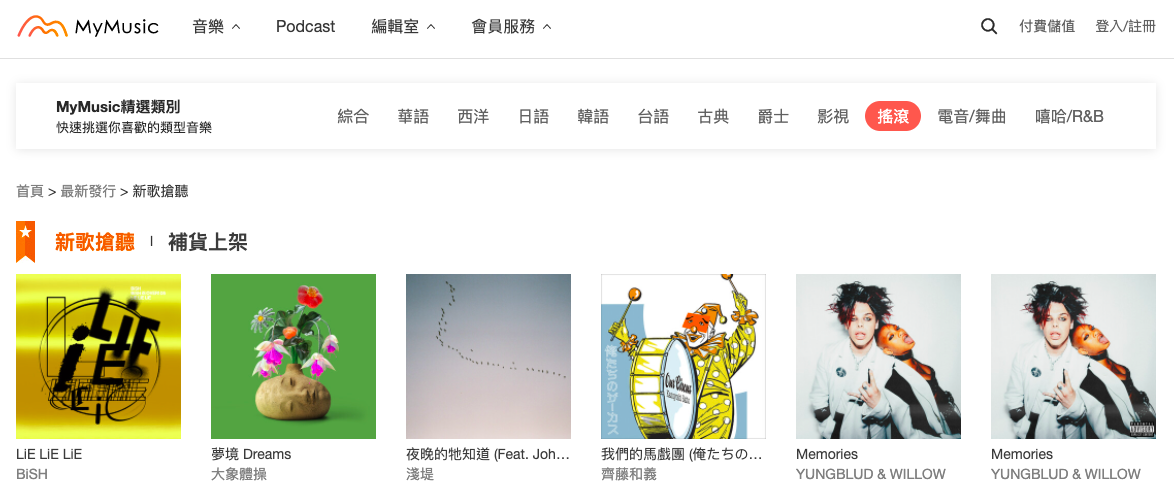The height and width of the screenshot is (495, 1174).
Task: Open the 夢境 Dreams album cover
Action: click(294, 356)
